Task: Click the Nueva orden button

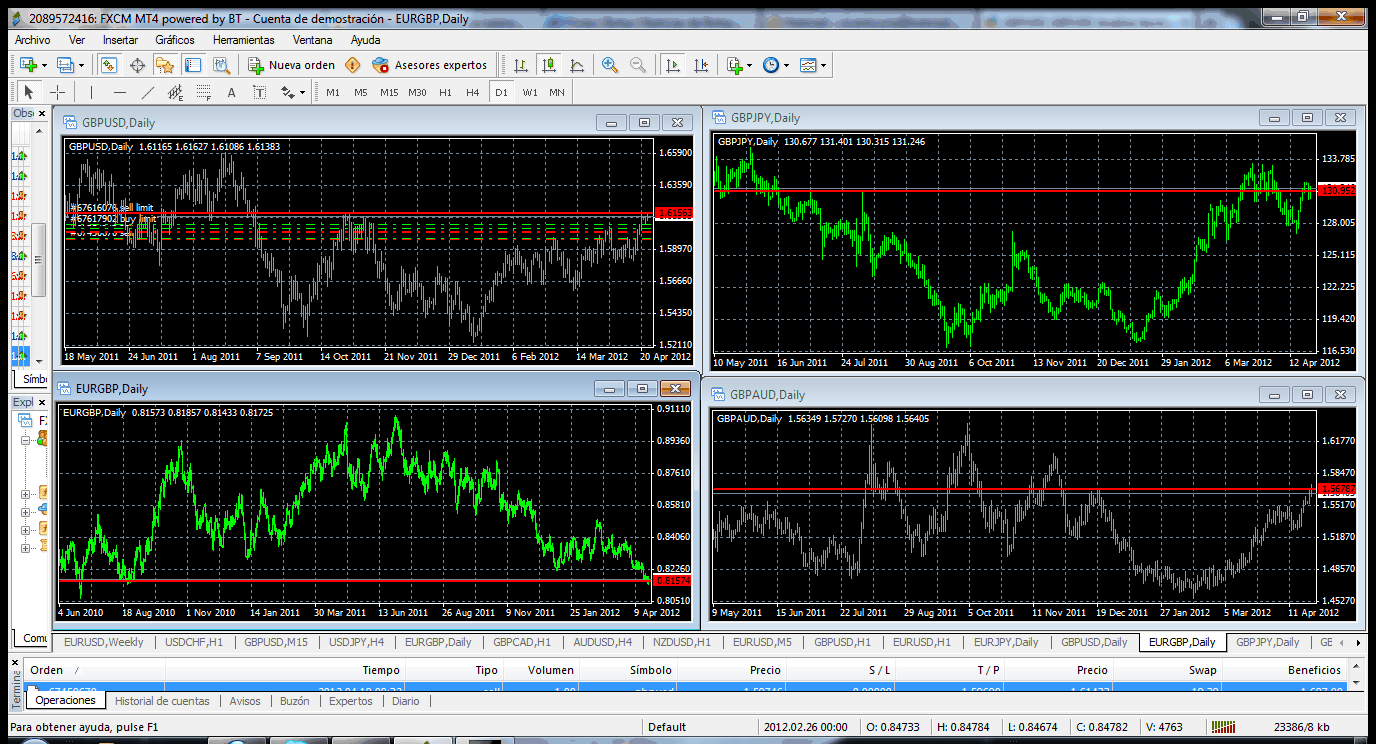Action: coord(292,65)
